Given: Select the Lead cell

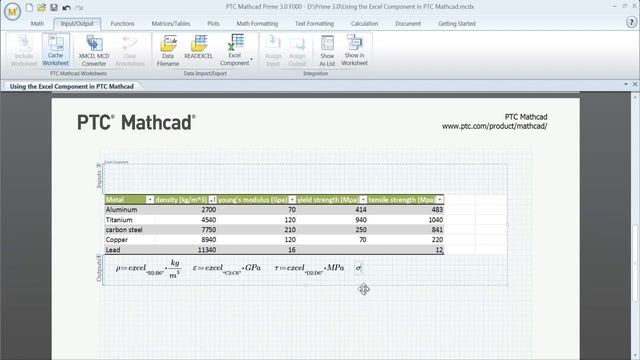Looking at the screenshot, I should click(x=129, y=250).
